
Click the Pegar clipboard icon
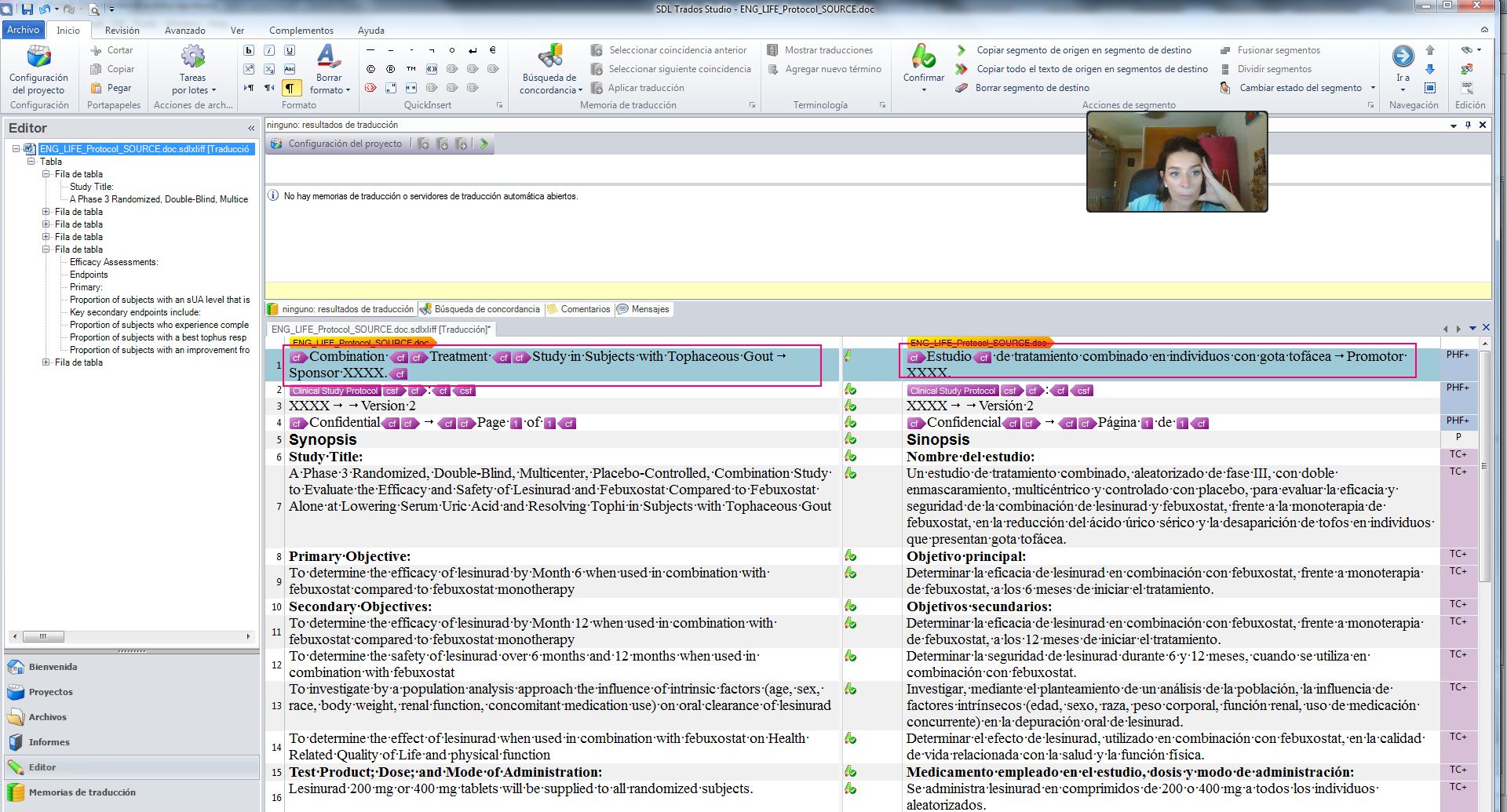[97, 88]
